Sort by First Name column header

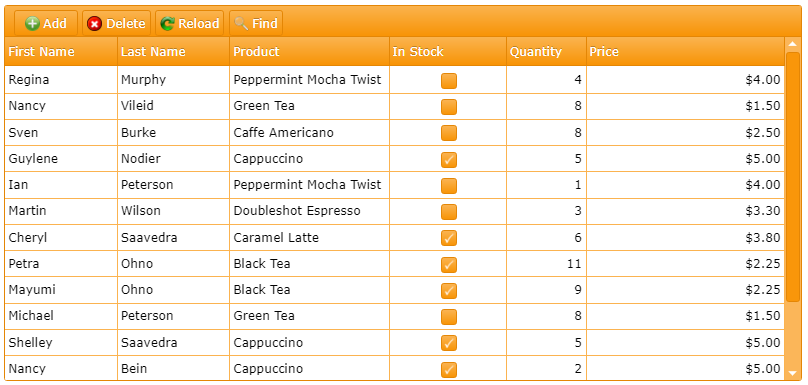pos(61,52)
